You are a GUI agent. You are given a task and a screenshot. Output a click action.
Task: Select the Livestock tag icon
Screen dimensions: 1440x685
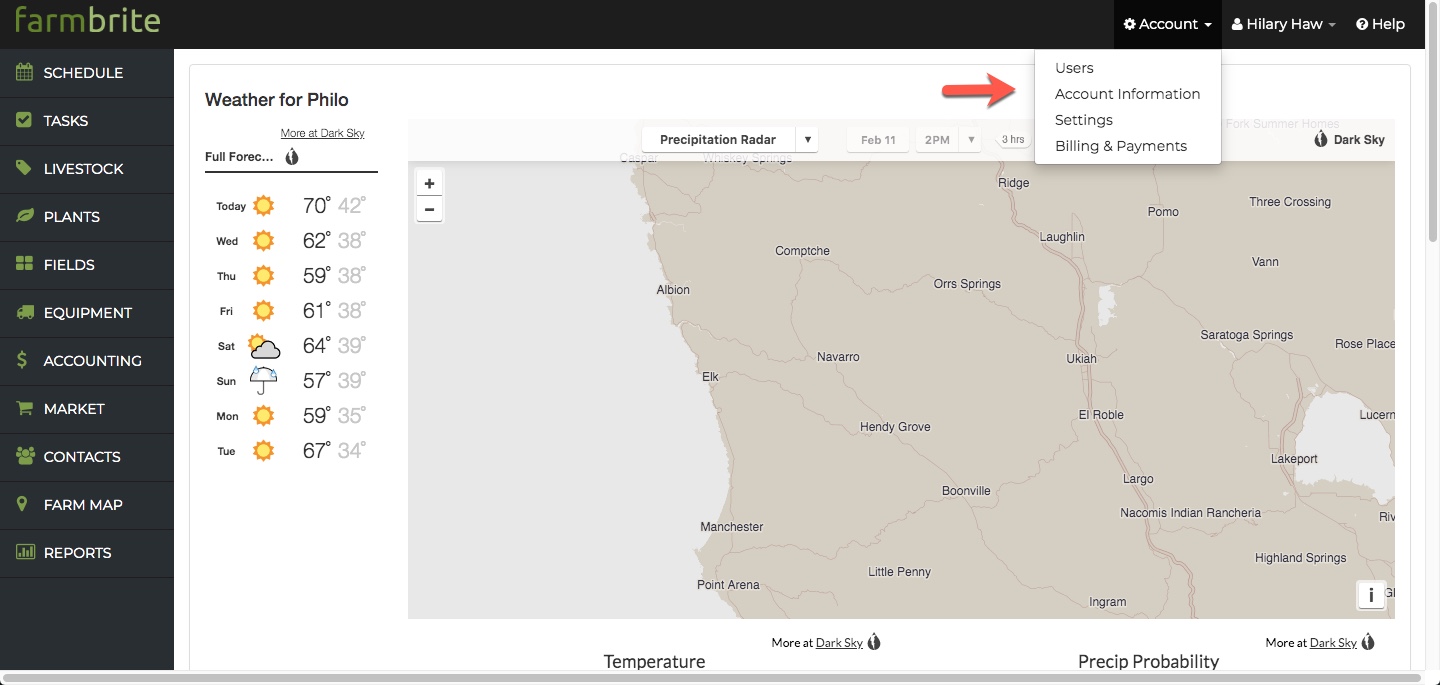tap(24, 169)
